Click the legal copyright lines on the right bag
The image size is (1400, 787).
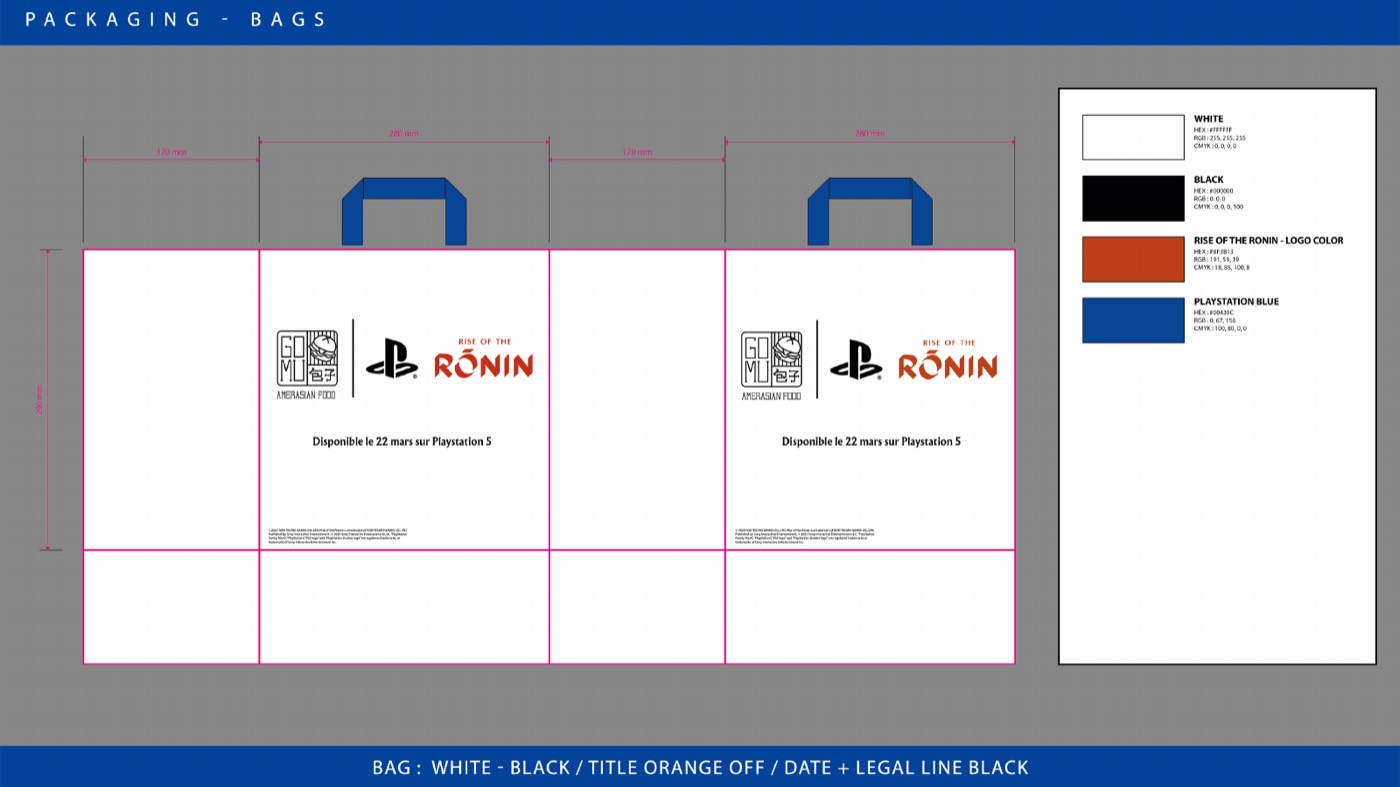[x=805, y=535]
